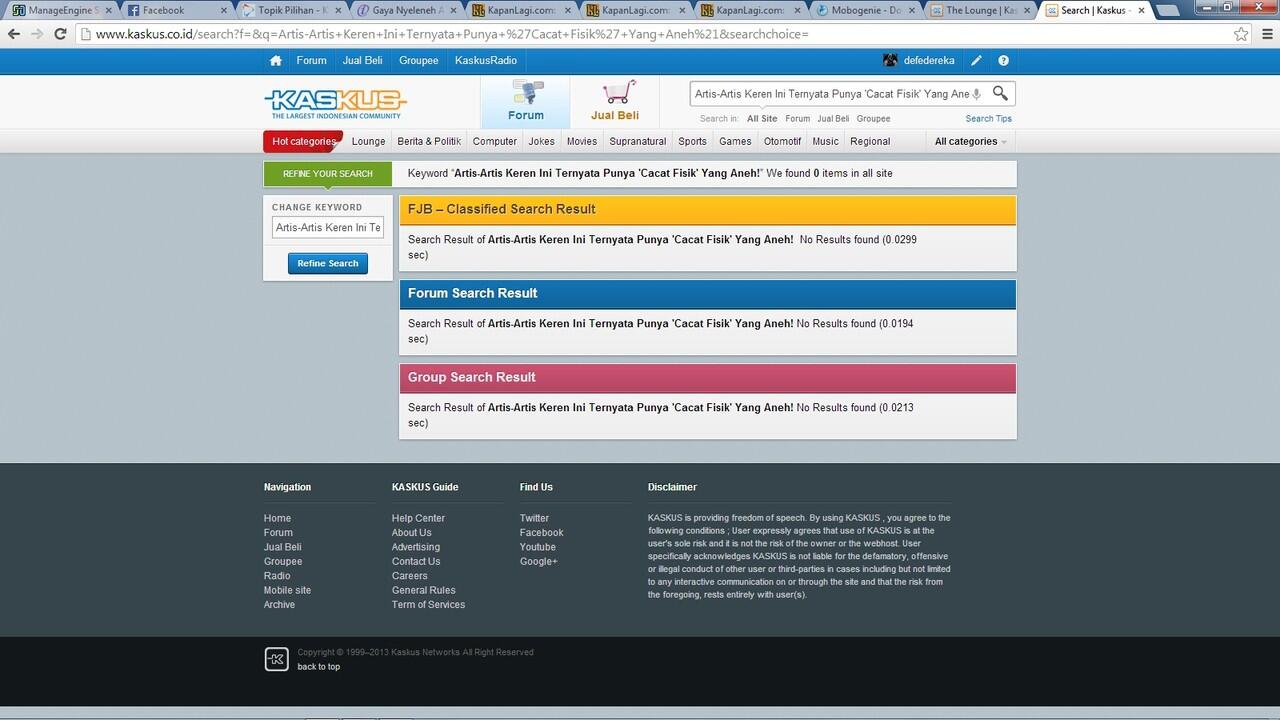Open the Chrome menu icon
The width and height of the screenshot is (1280, 720).
click(1267, 34)
